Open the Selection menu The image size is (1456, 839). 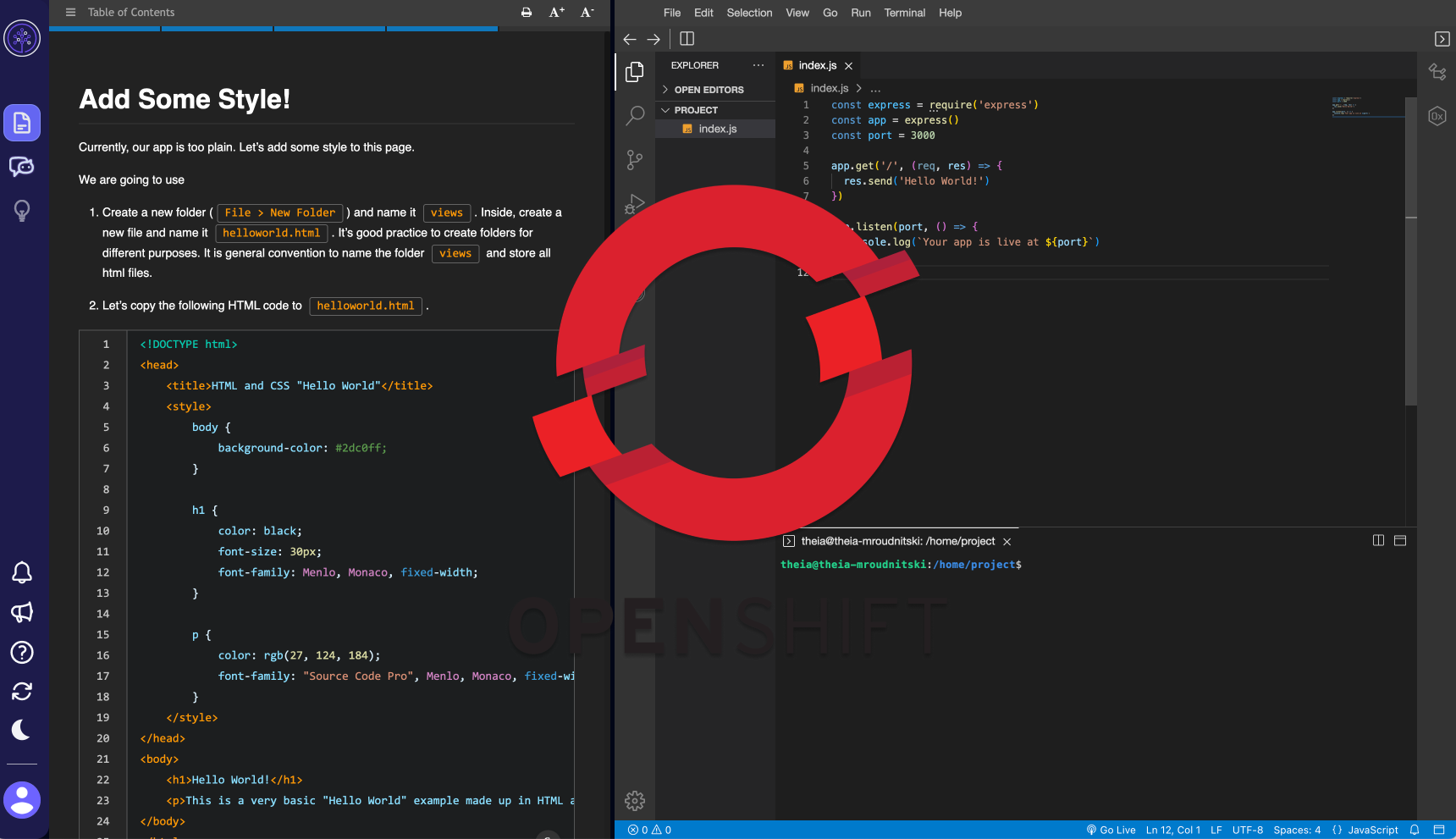749,13
